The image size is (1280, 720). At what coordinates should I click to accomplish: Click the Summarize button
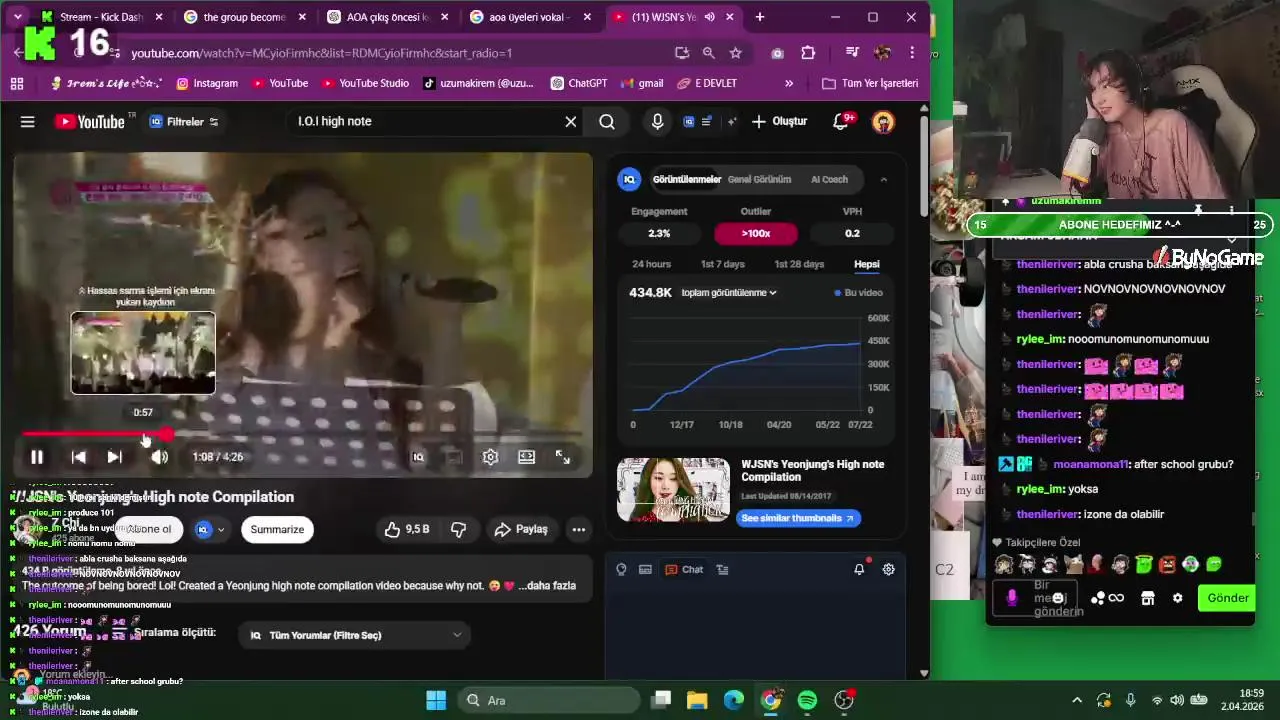pos(277,529)
